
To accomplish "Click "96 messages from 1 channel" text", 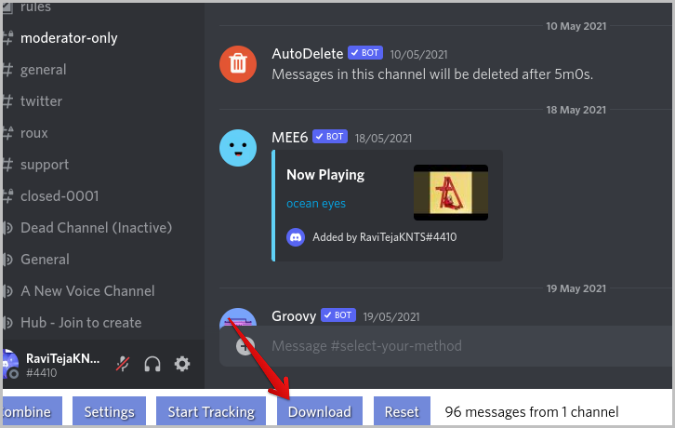I will [532, 412].
